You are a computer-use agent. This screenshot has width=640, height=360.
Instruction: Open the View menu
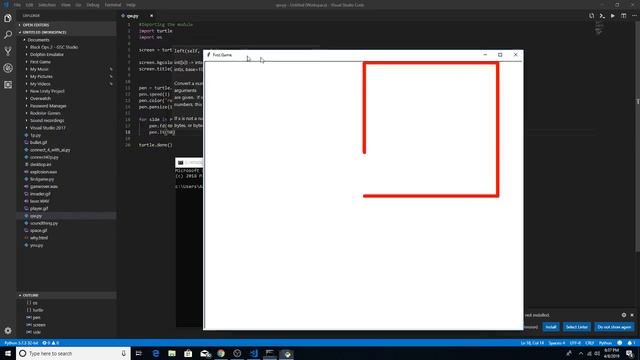coord(66,5)
